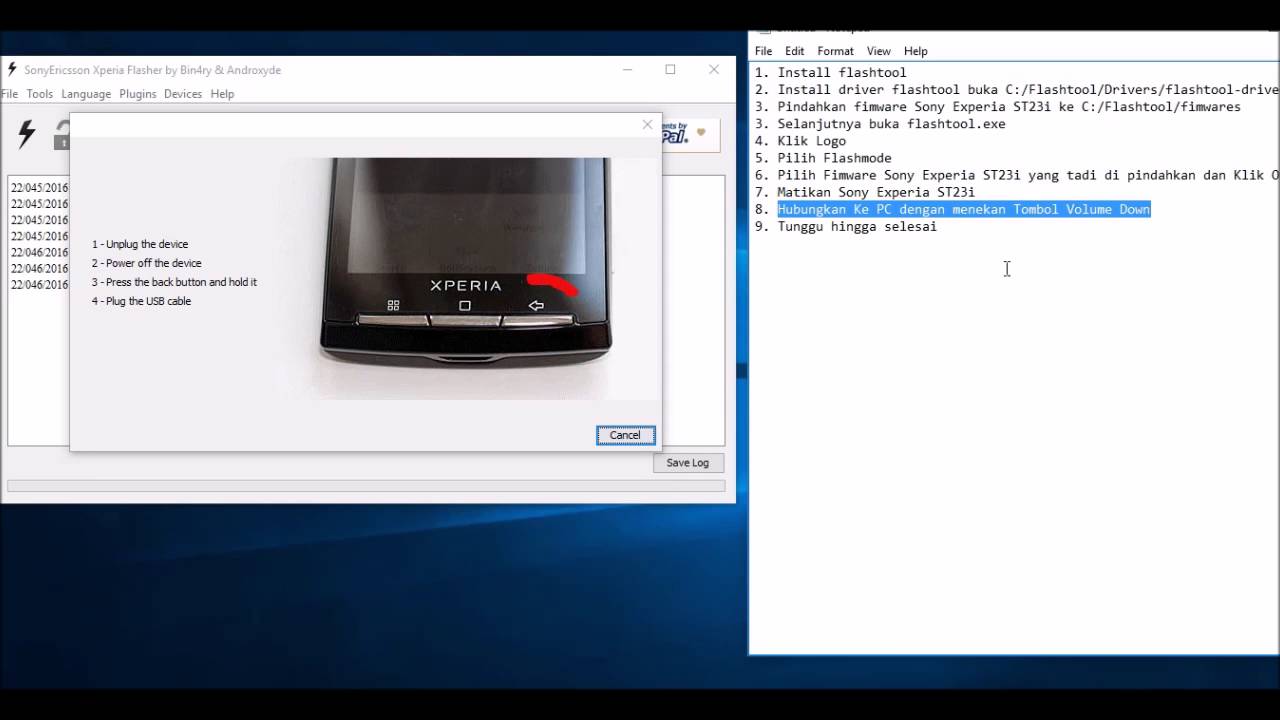This screenshot has width=1280, height=720.
Task: Click the Flashtool window title text
Action: pos(152,70)
